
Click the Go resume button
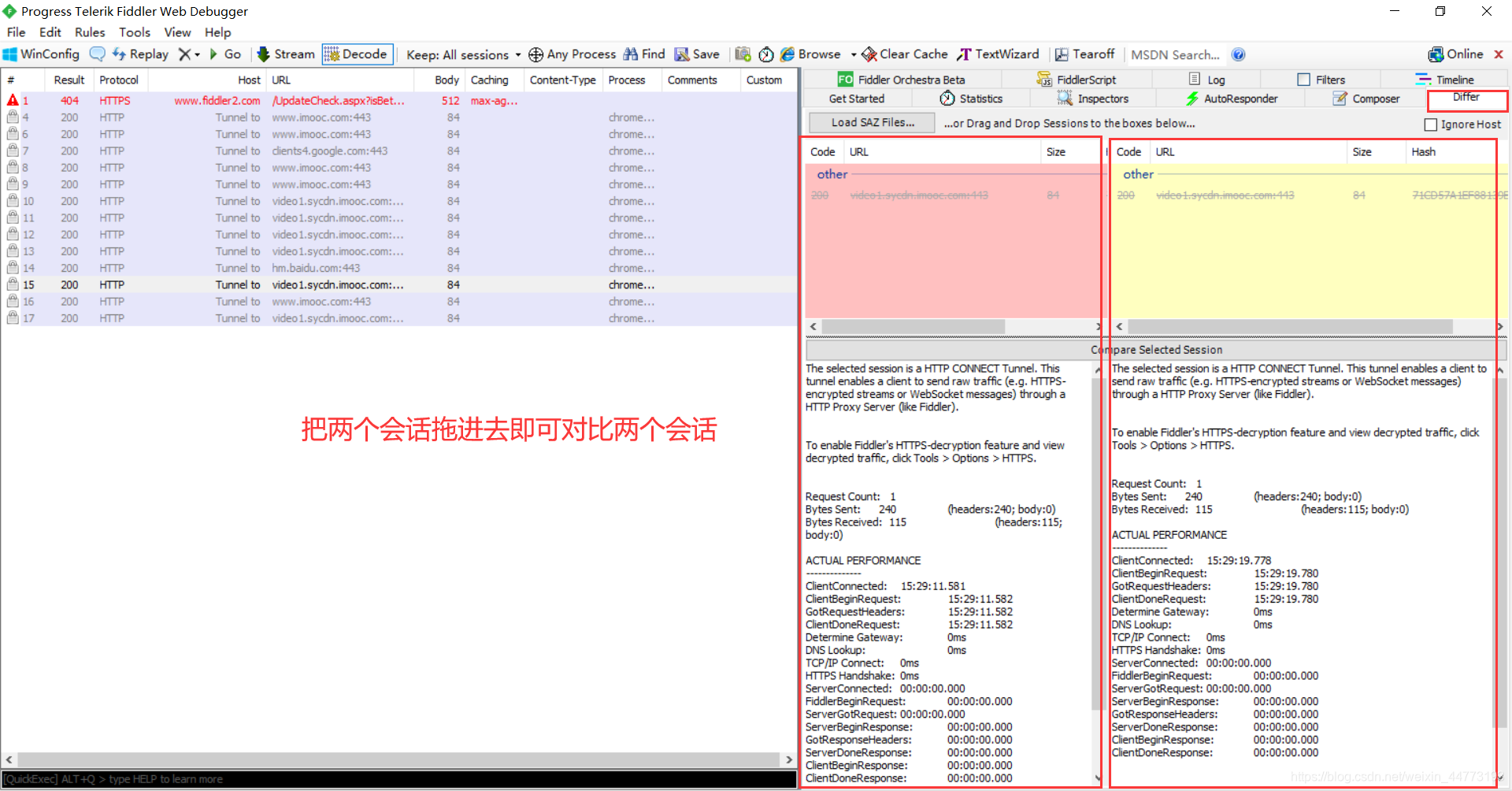tap(225, 54)
